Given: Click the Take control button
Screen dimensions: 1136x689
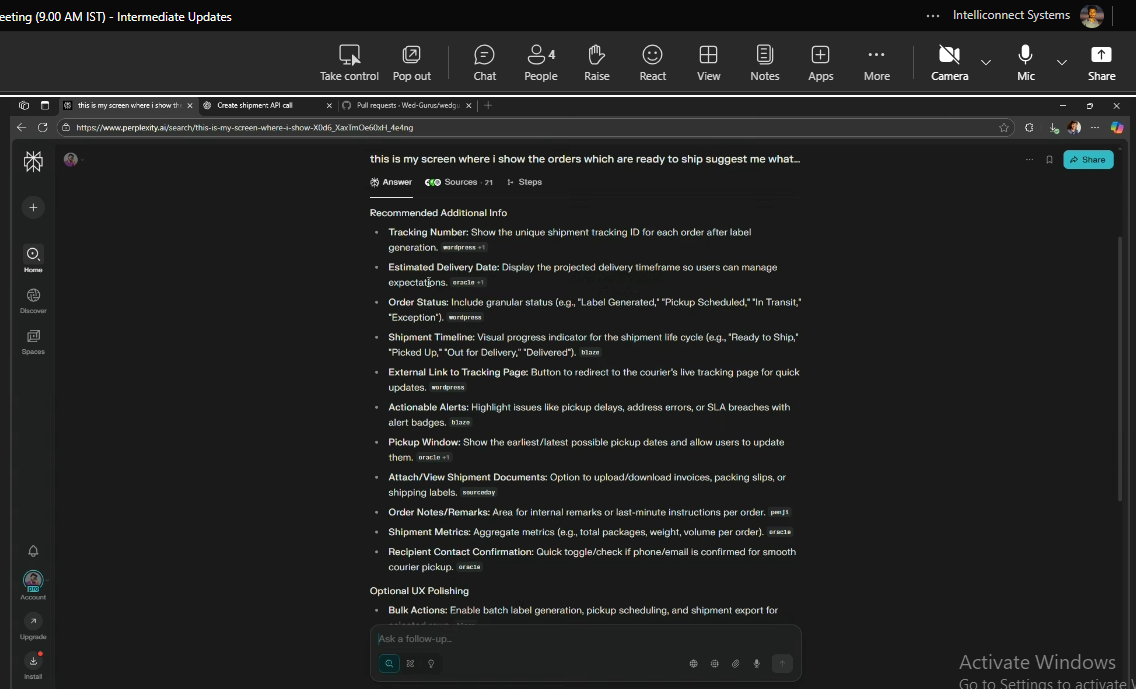Looking at the screenshot, I should point(349,62).
